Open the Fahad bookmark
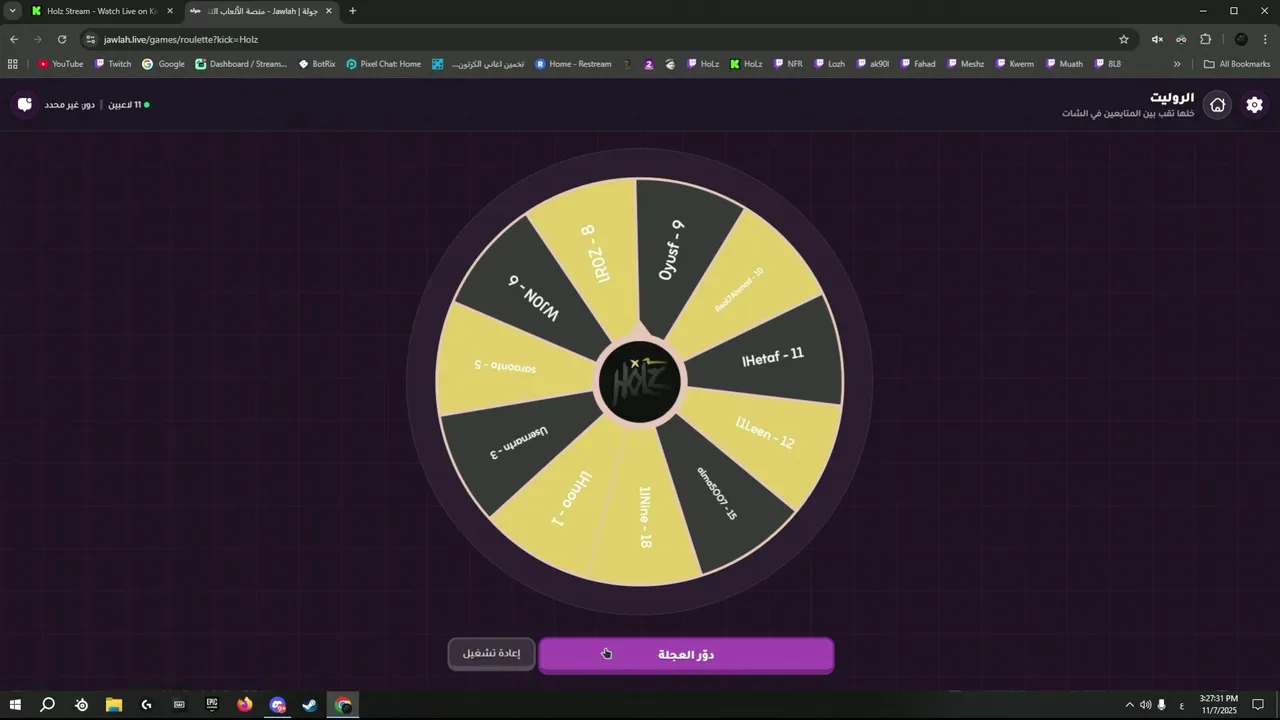 coord(917,64)
